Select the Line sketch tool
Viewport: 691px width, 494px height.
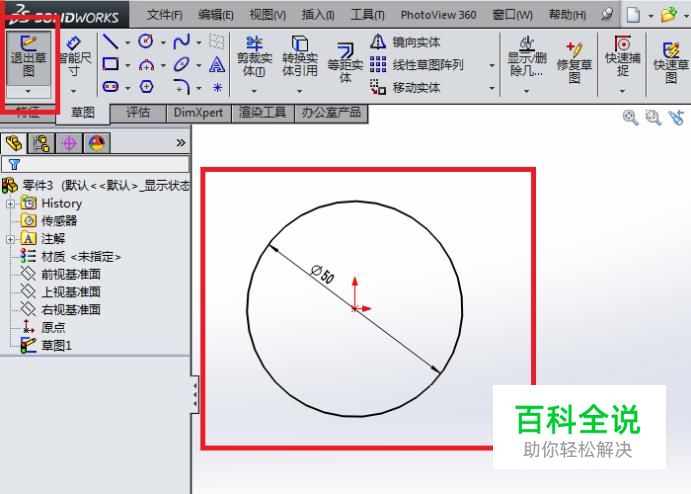tap(110, 42)
